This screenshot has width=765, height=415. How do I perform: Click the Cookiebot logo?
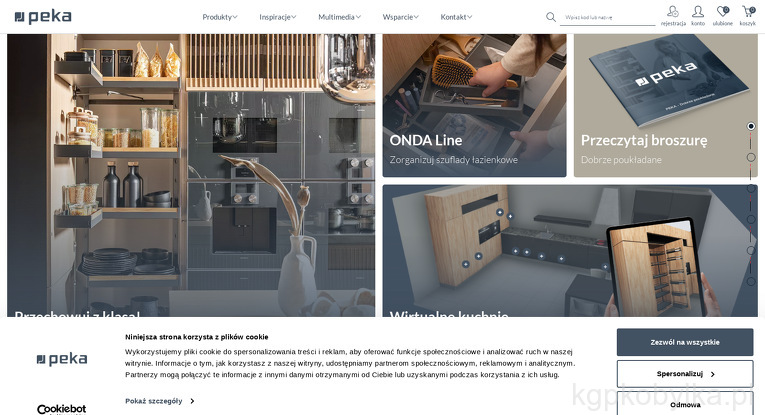coord(61,409)
